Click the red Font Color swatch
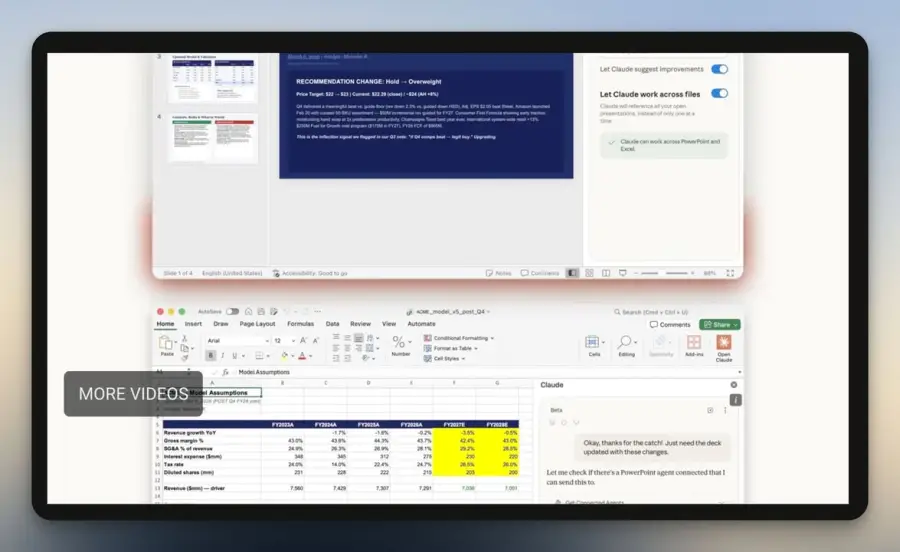900x552 pixels. [x=302, y=356]
